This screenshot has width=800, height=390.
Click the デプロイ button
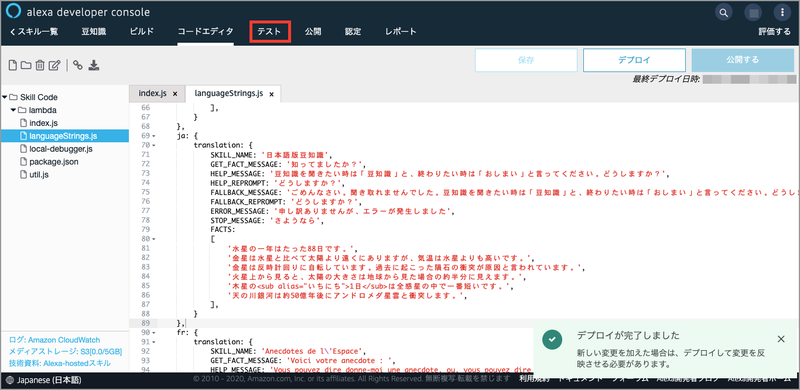pyautogui.click(x=634, y=60)
